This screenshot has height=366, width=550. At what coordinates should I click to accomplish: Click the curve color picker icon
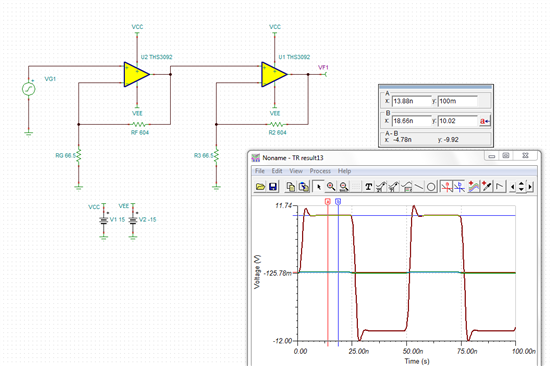[487, 187]
